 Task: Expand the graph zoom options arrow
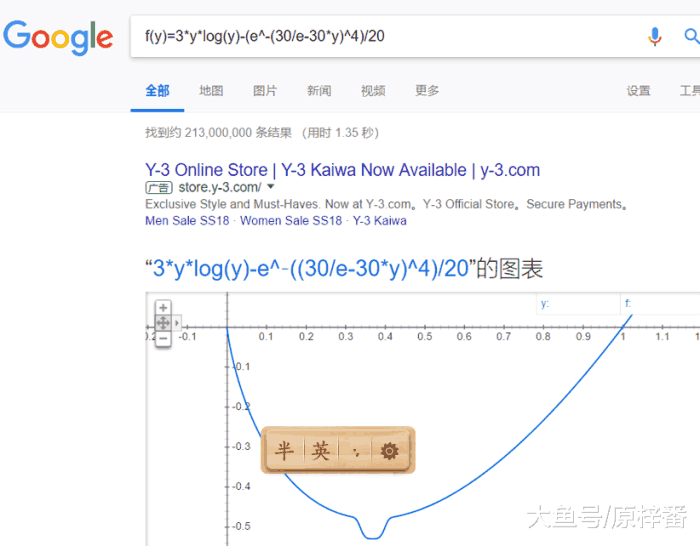coord(178,323)
